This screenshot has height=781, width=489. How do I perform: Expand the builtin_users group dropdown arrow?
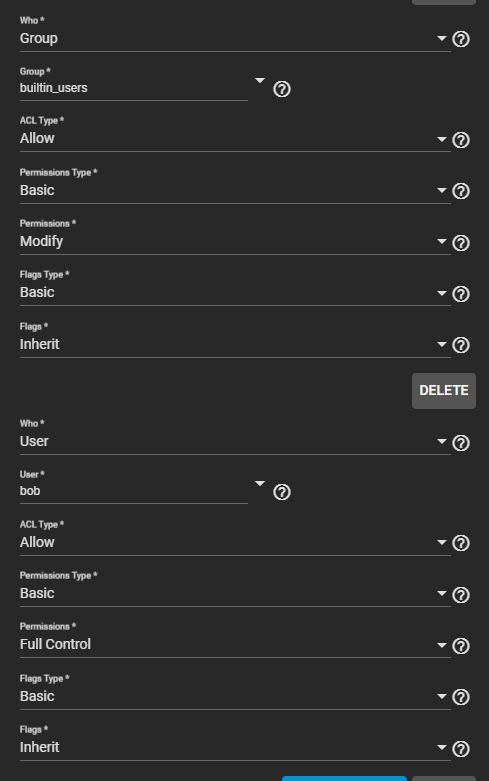click(x=260, y=80)
